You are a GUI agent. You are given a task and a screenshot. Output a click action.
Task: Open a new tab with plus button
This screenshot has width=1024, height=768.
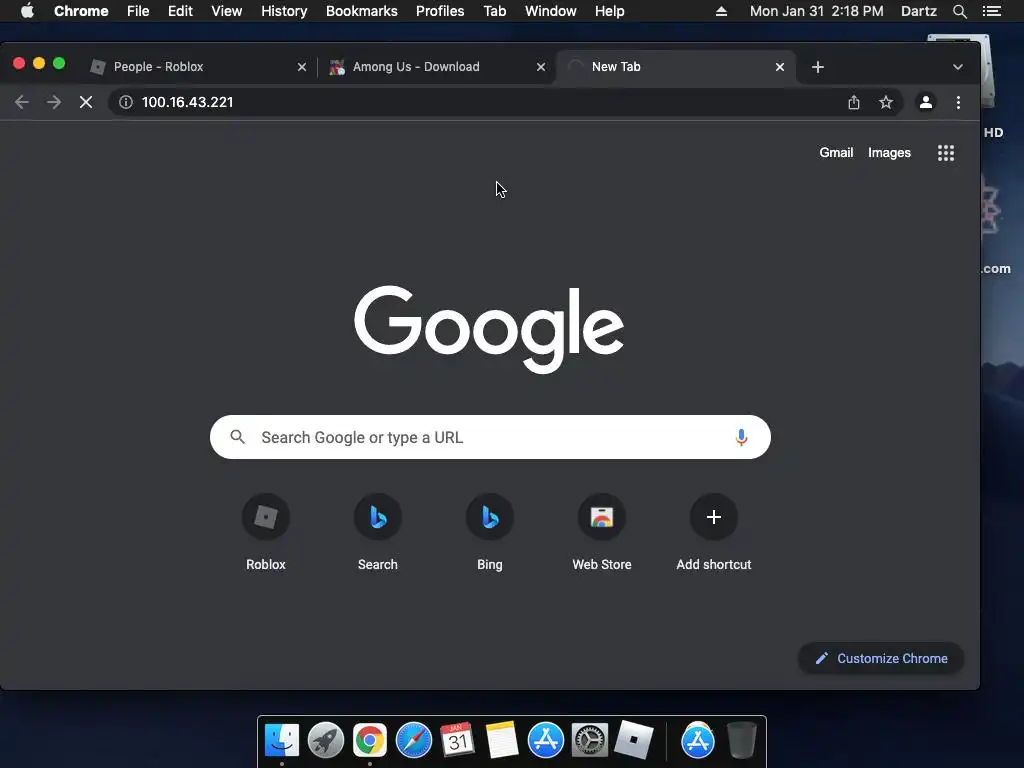(x=818, y=67)
